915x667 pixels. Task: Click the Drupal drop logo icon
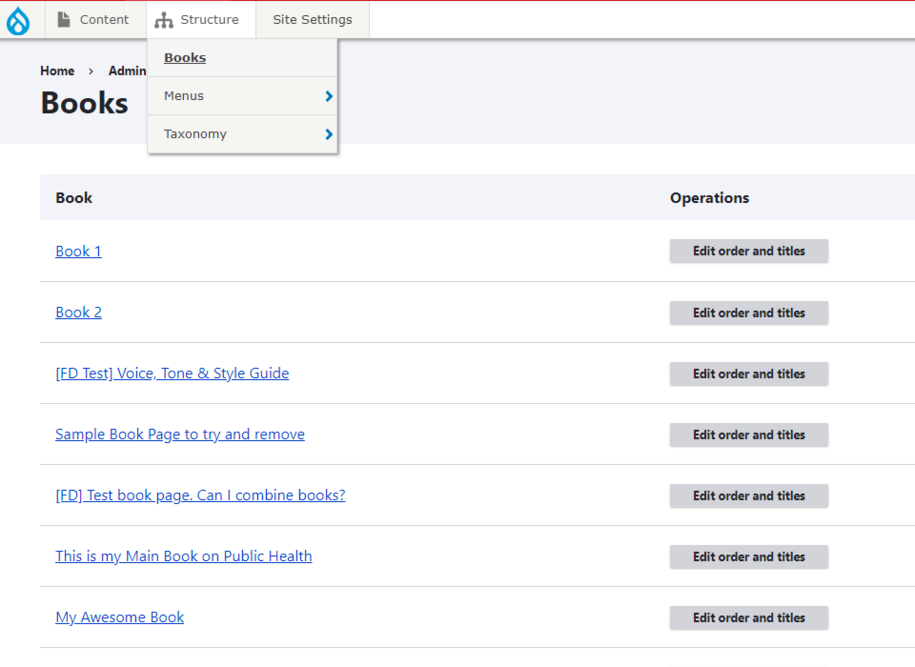[18, 20]
